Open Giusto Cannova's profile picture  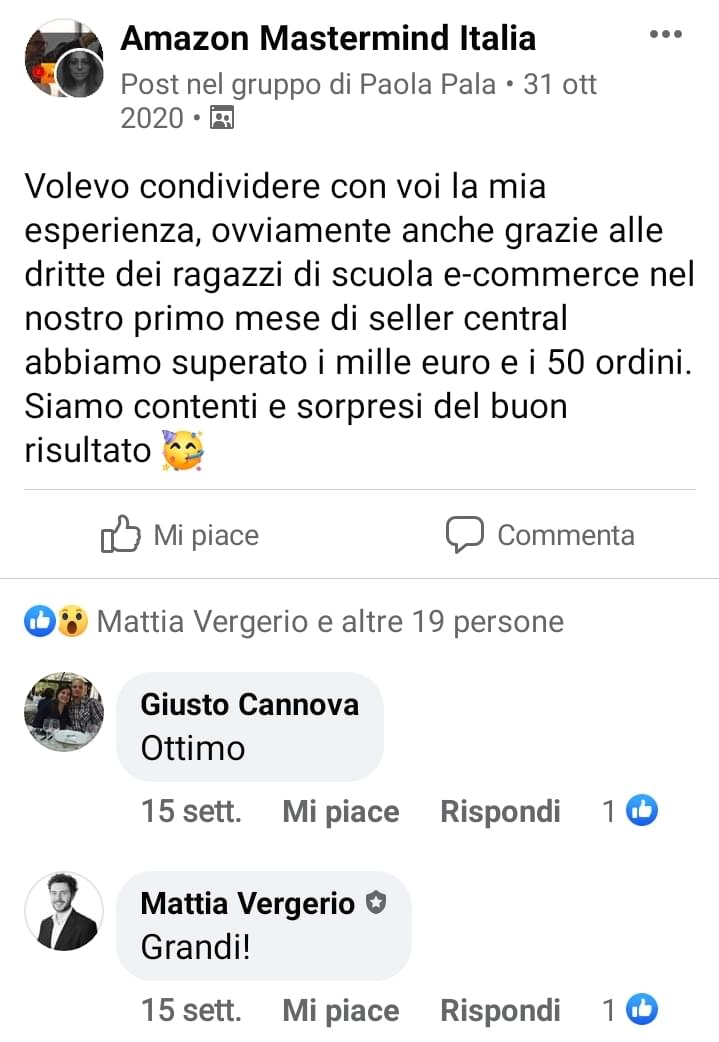64,712
